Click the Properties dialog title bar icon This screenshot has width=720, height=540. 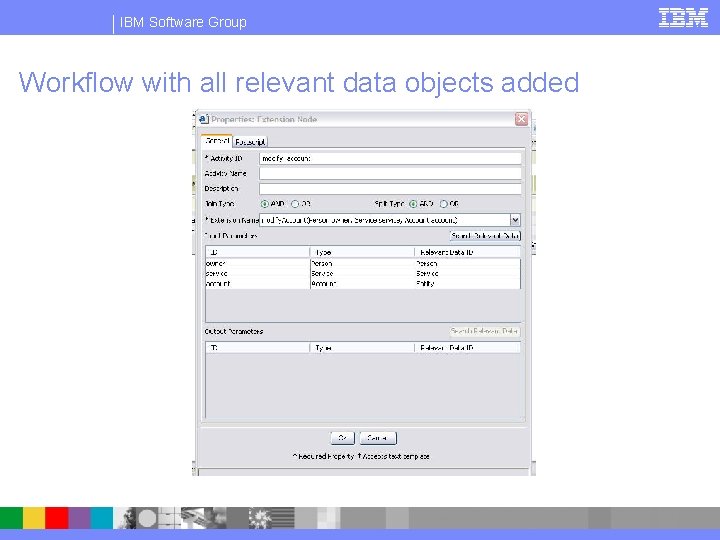click(204, 119)
